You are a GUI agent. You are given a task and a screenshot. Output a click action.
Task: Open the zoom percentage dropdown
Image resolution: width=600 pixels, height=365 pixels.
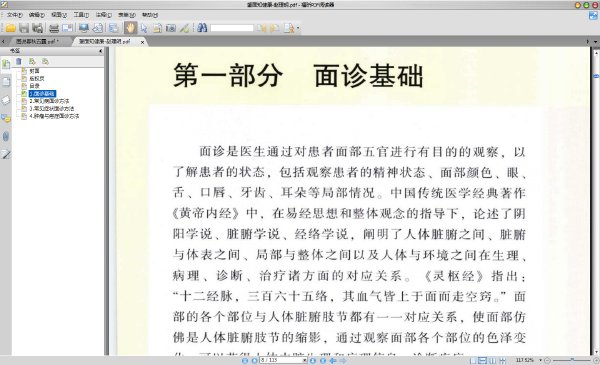coord(541,360)
